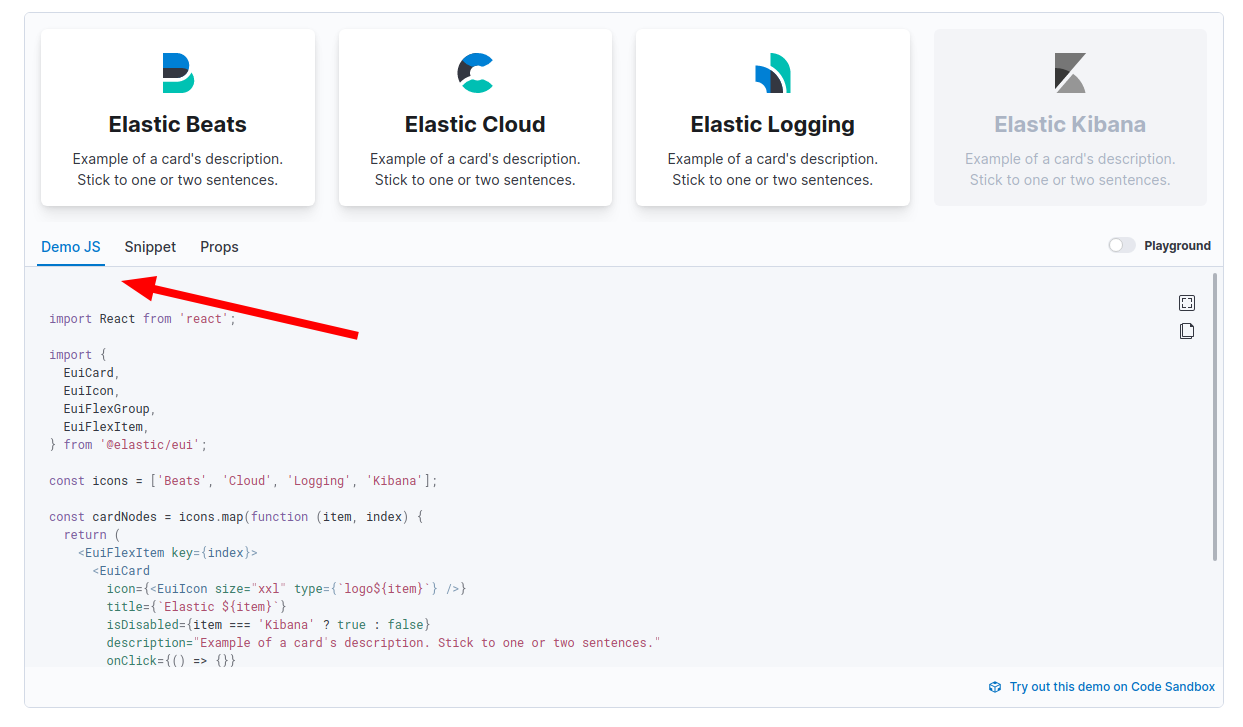The image size is (1243, 727).
Task: Enable the Playground toggle
Action: [1120, 245]
